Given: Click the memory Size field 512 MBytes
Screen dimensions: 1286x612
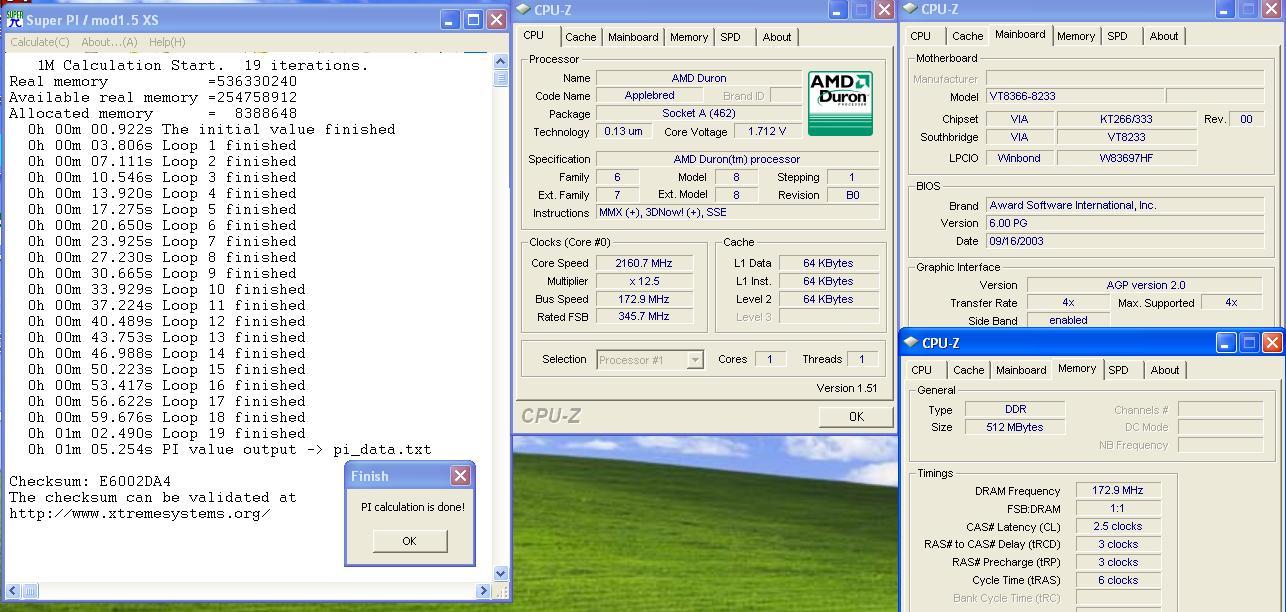Looking at the screenshot, I should (x=1015, y=427).
